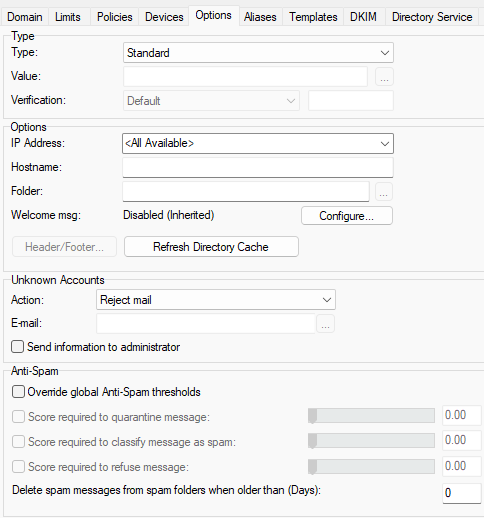484x518 pixels.
Task: Click the Delete spam messages Days field
Action: coord(462,493)
